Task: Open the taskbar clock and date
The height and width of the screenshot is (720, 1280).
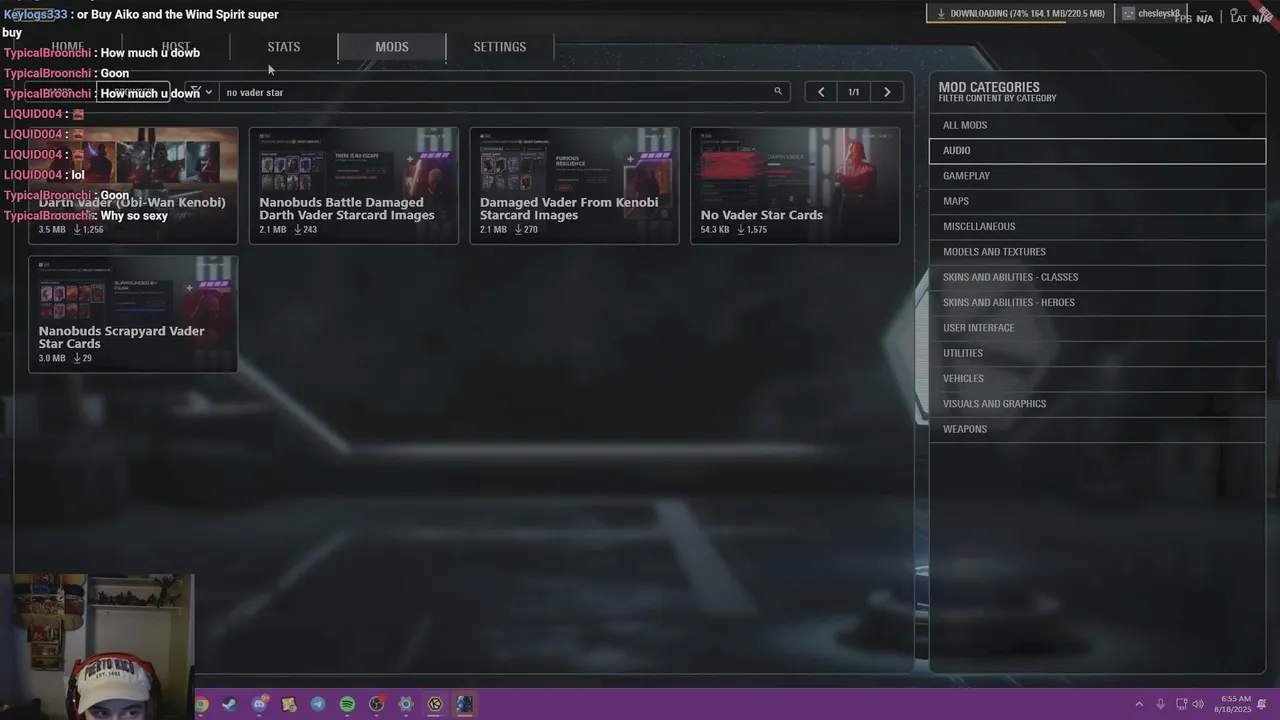Action: click(x=1233, y=704)
